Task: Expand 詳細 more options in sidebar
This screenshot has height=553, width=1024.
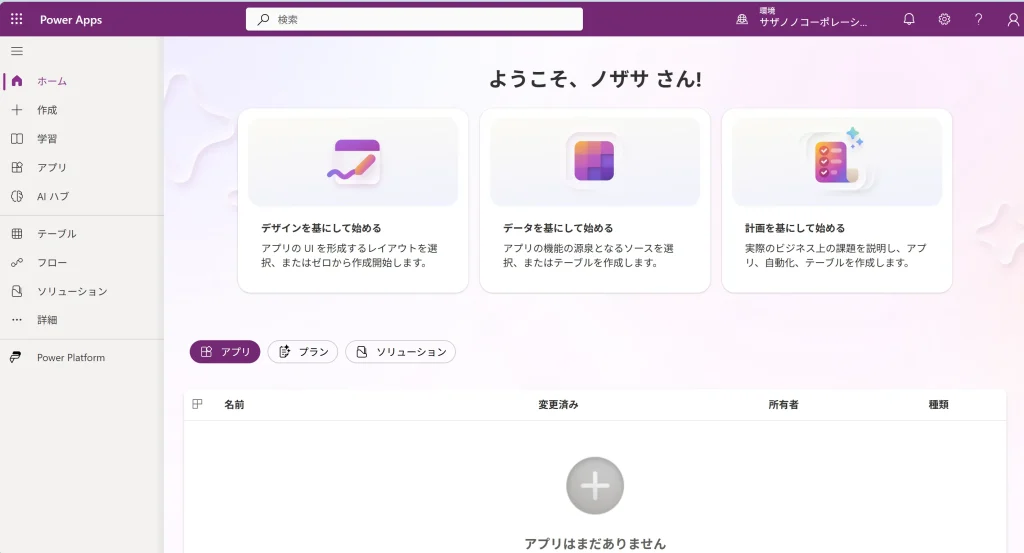Action: click(x=47, y=320)
